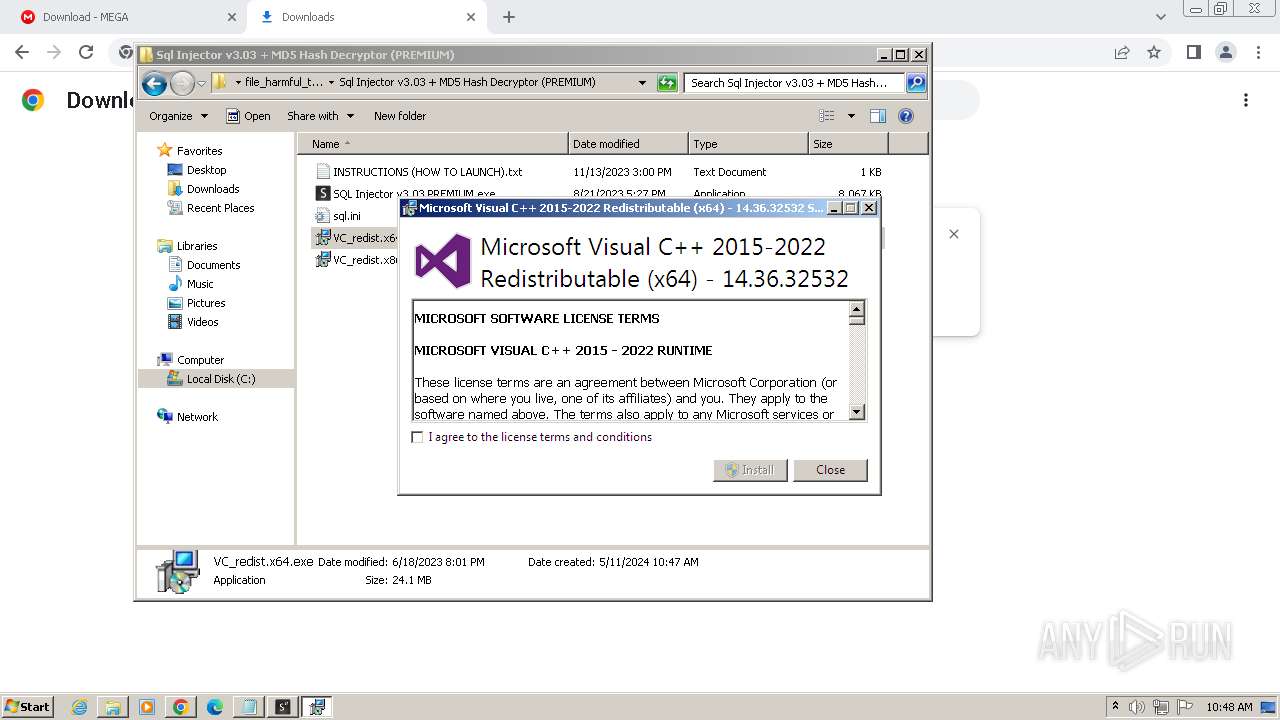The height and width of the screenshot is (720, 1280).
Task: Open Music library
Action: click(200, 284)
